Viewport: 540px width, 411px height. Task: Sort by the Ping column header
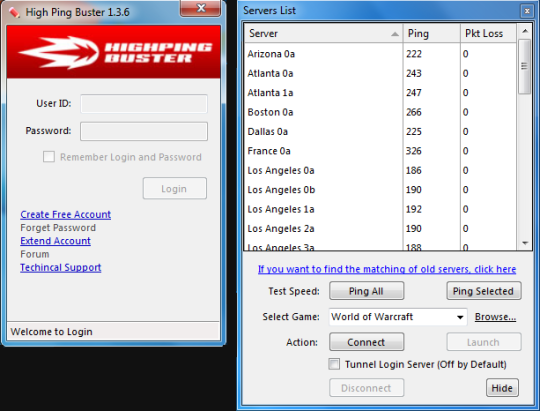(432, 33)
